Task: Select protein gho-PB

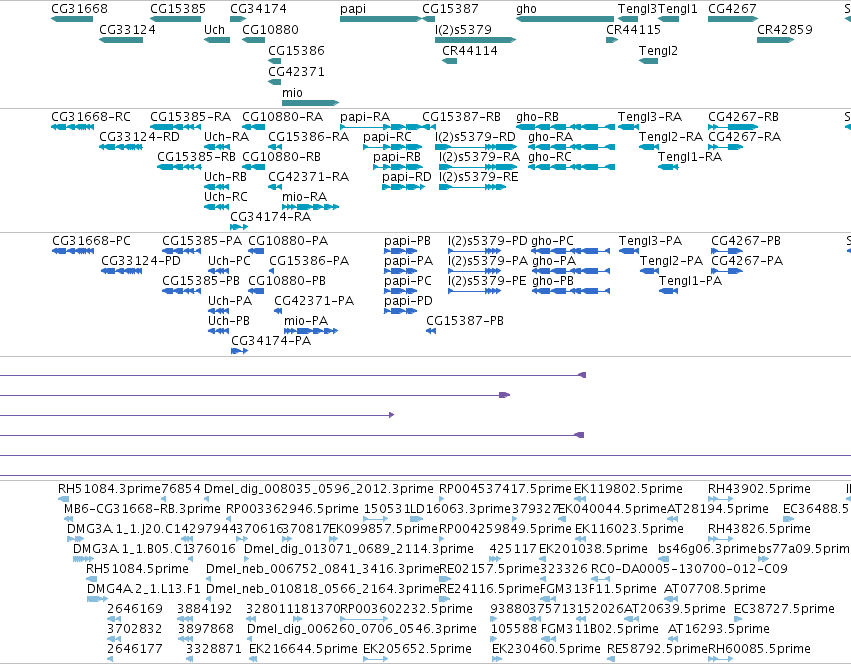Action: [x=571, y=291]
